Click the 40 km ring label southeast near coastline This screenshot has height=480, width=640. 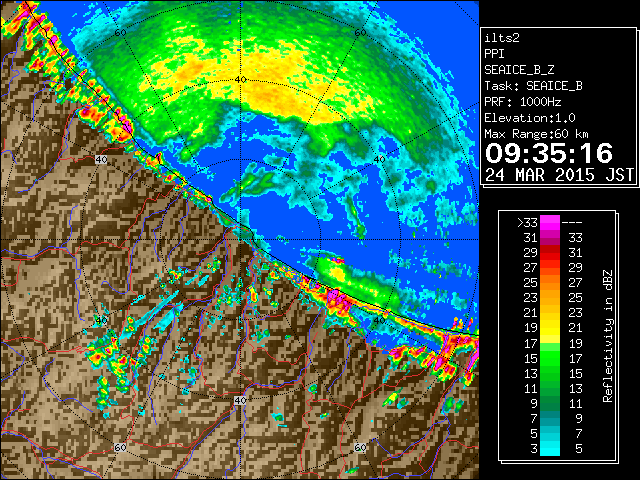pyautogui.click(x=380, y=320)
